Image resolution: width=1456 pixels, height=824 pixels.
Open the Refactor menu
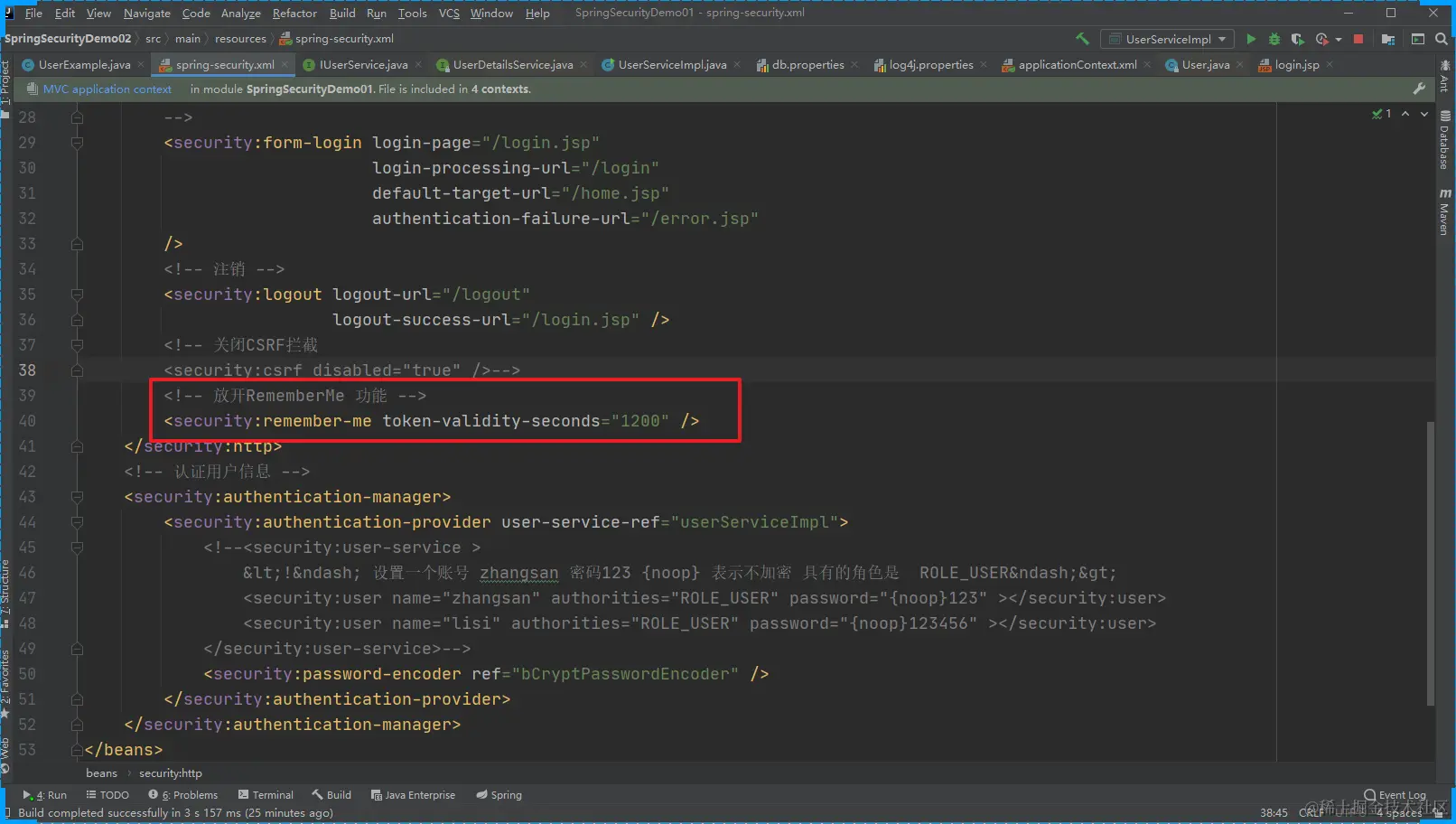tap(294, 13)
